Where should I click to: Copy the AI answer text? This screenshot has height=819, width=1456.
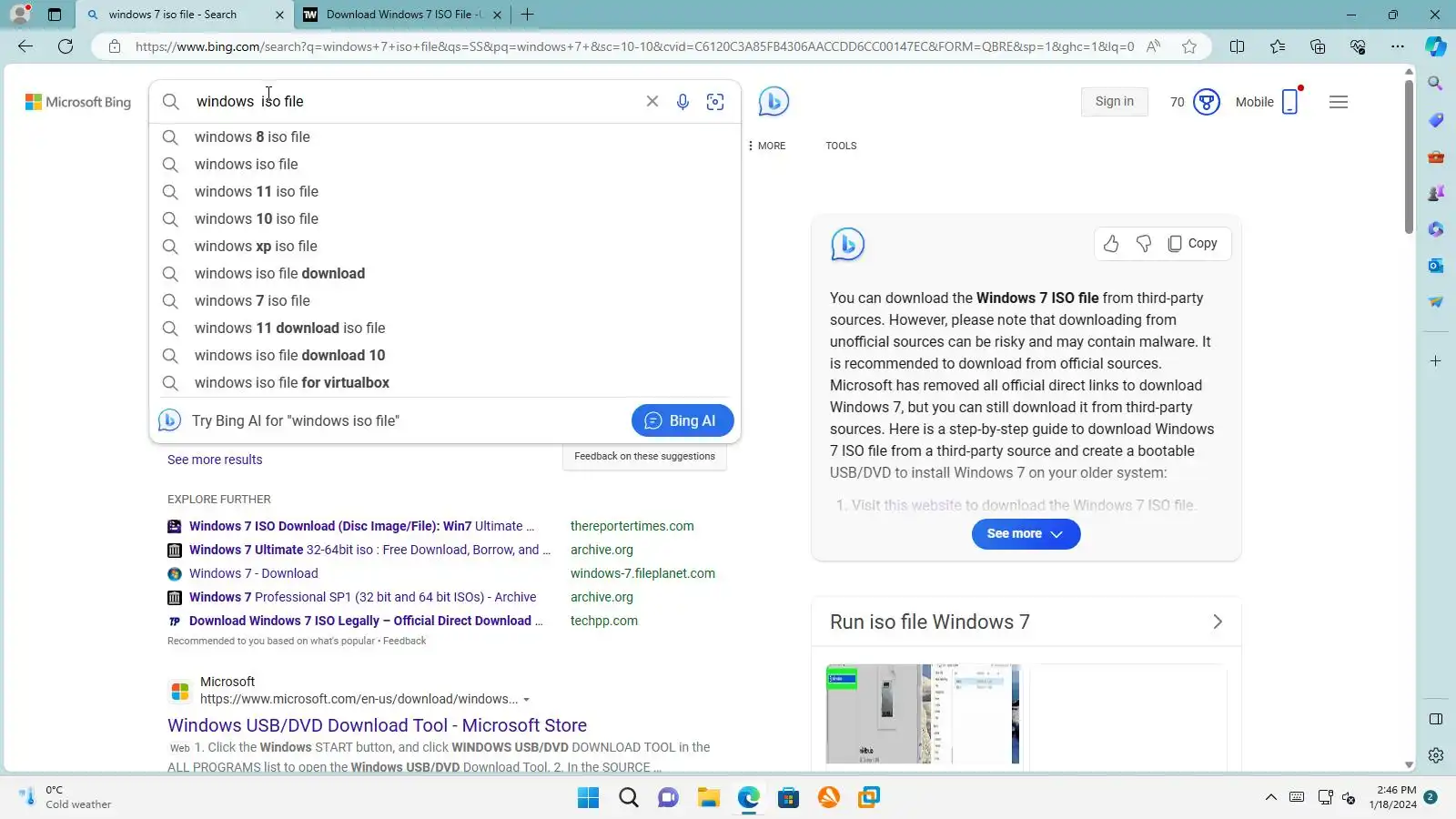[x=1193, y=243]
